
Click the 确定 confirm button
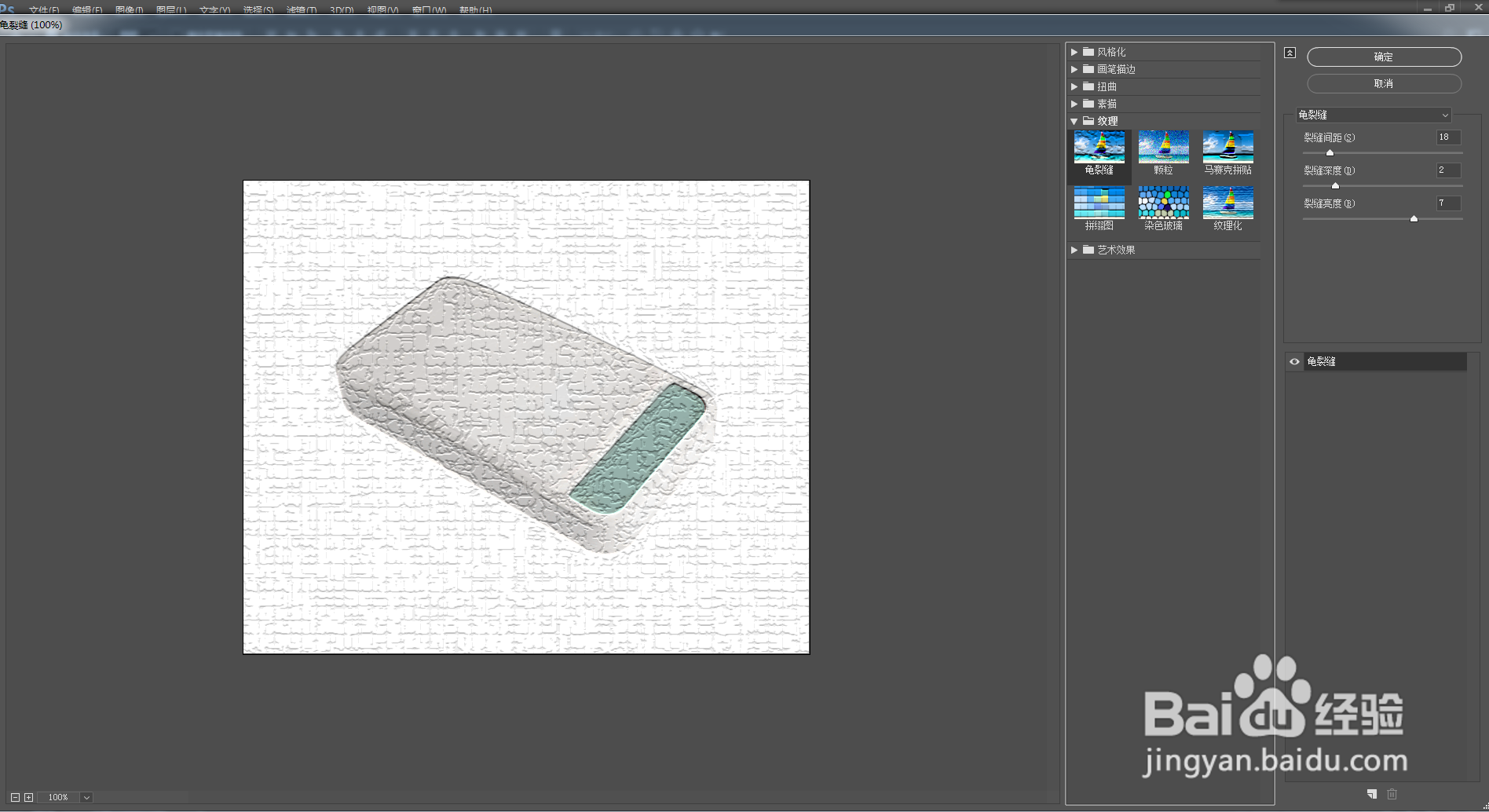pyautogui.click(x=1384, y=57)
